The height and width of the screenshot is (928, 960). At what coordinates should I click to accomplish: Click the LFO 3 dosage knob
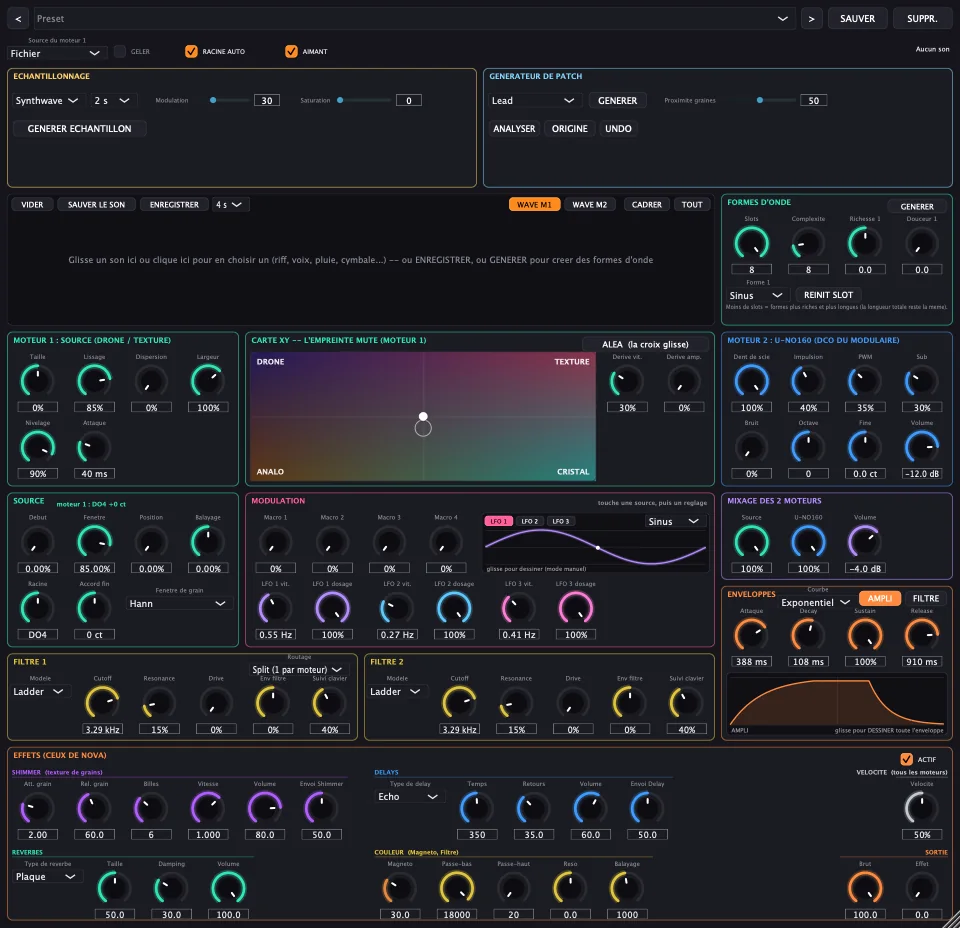576,608
